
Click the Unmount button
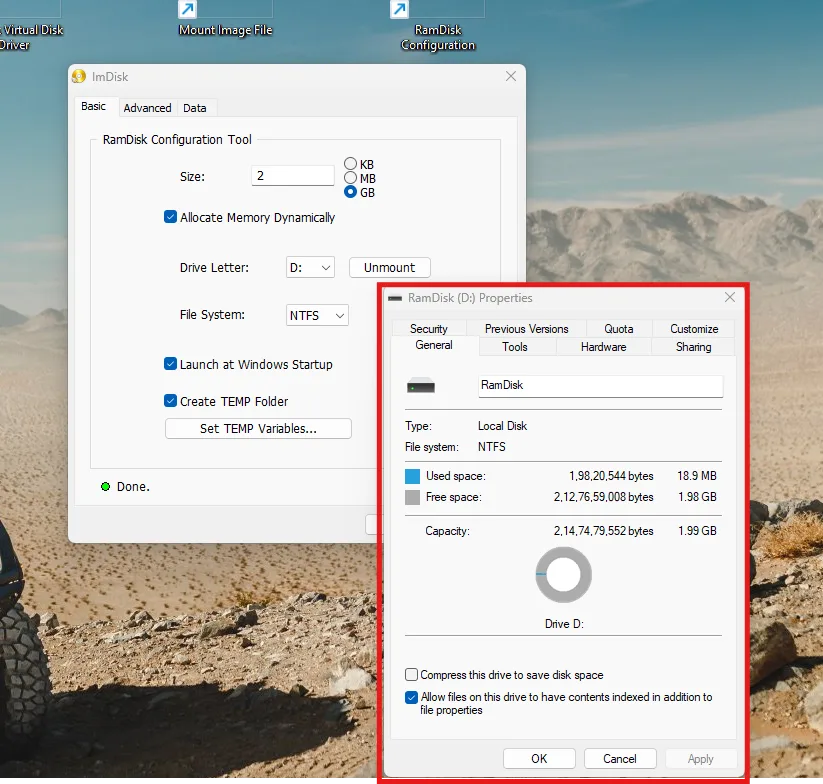coord(389,268)
